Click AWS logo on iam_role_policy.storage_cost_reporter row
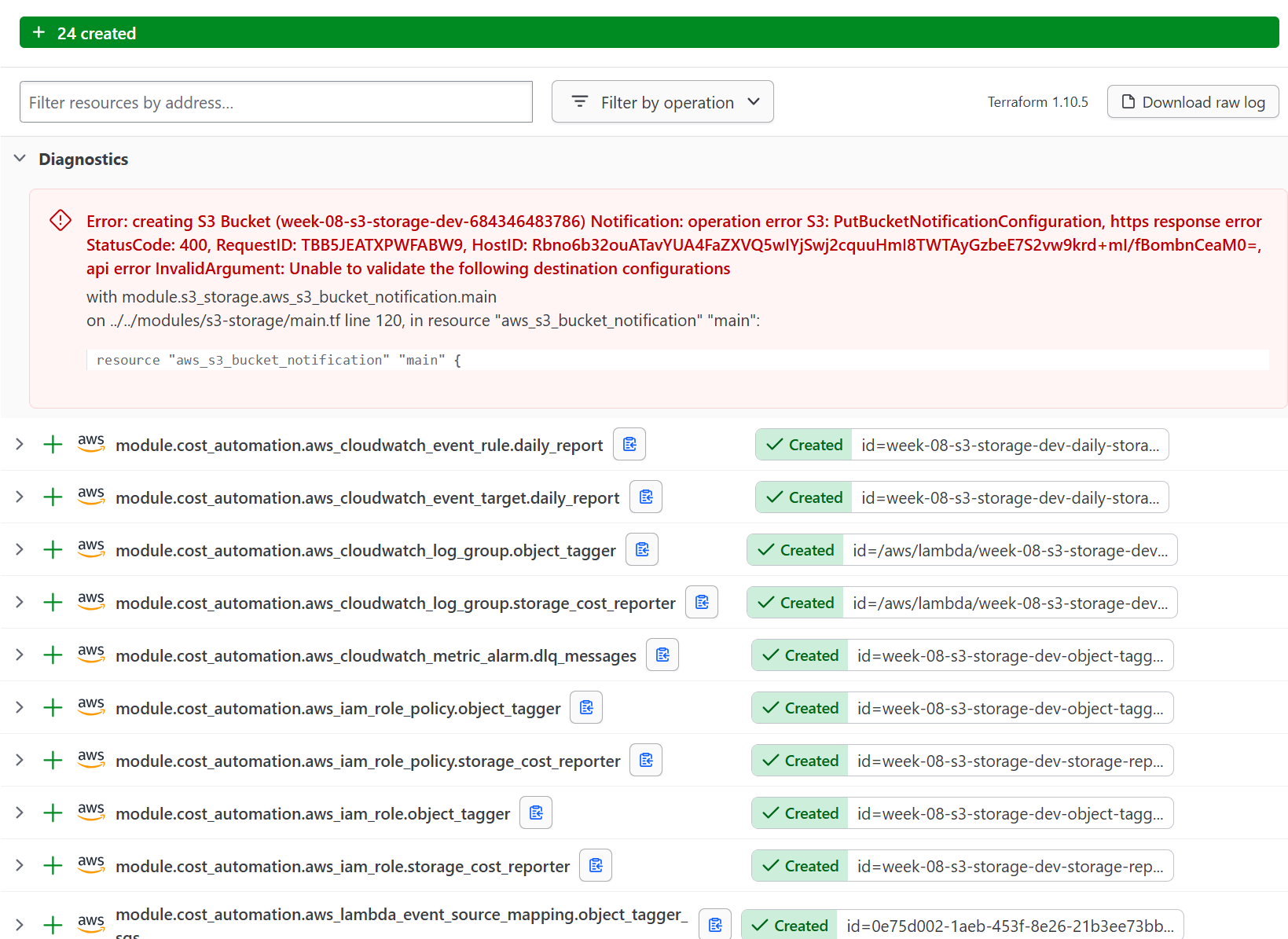This screenshot has width=1288, height=939. pos(91,758)
